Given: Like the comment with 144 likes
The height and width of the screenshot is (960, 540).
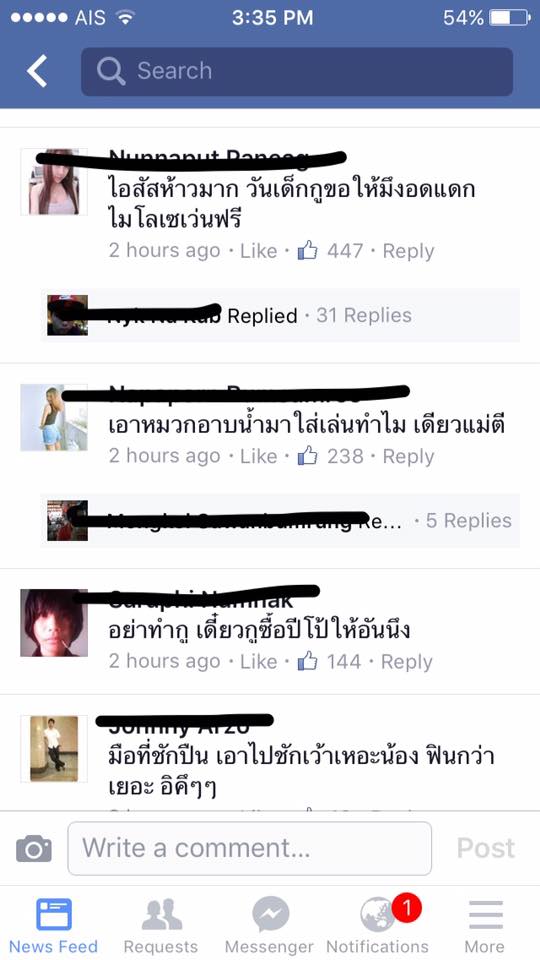Looking at the screenshot, I should pos(258,662).
